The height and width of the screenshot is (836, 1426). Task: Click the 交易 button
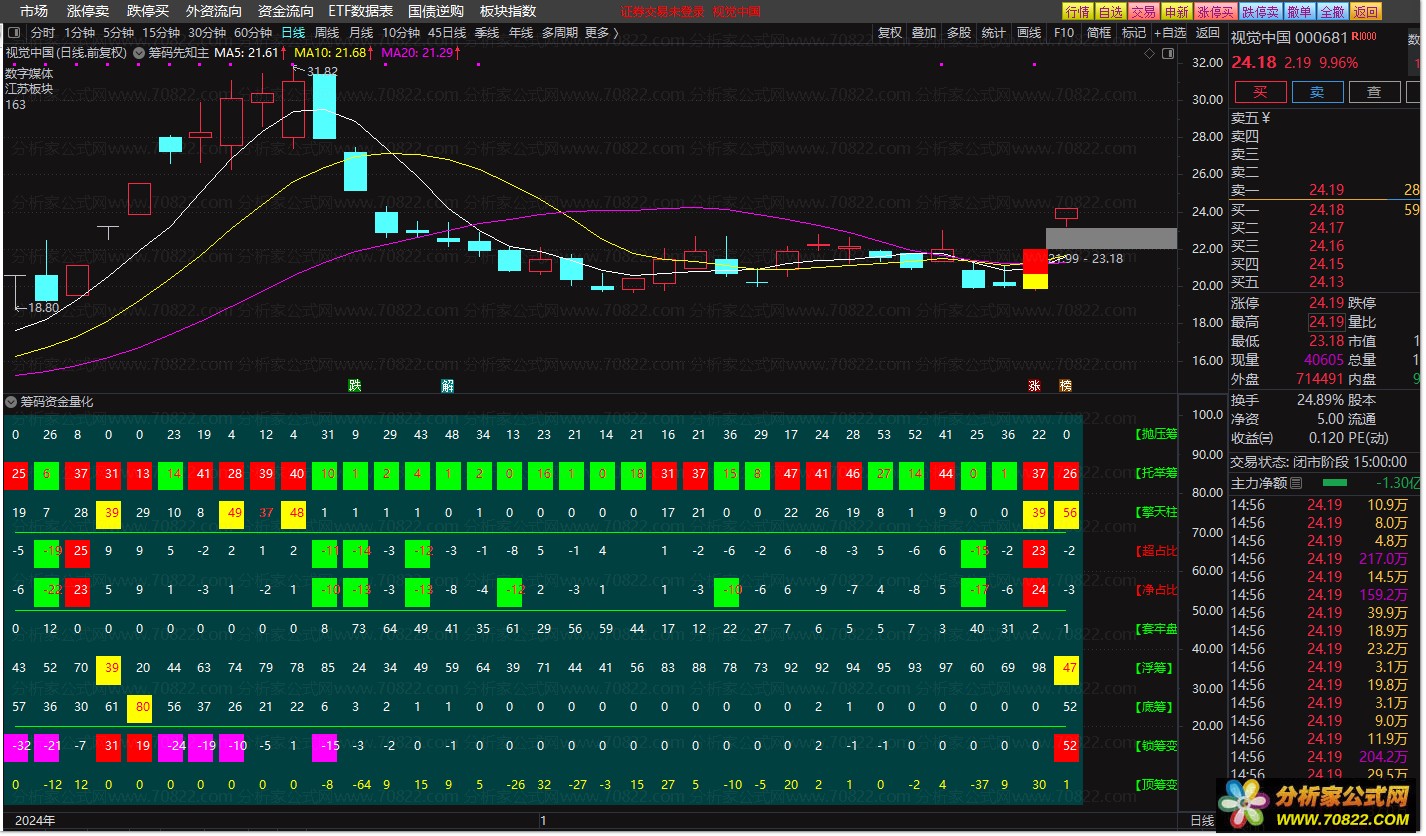(x=1144, y=12)
